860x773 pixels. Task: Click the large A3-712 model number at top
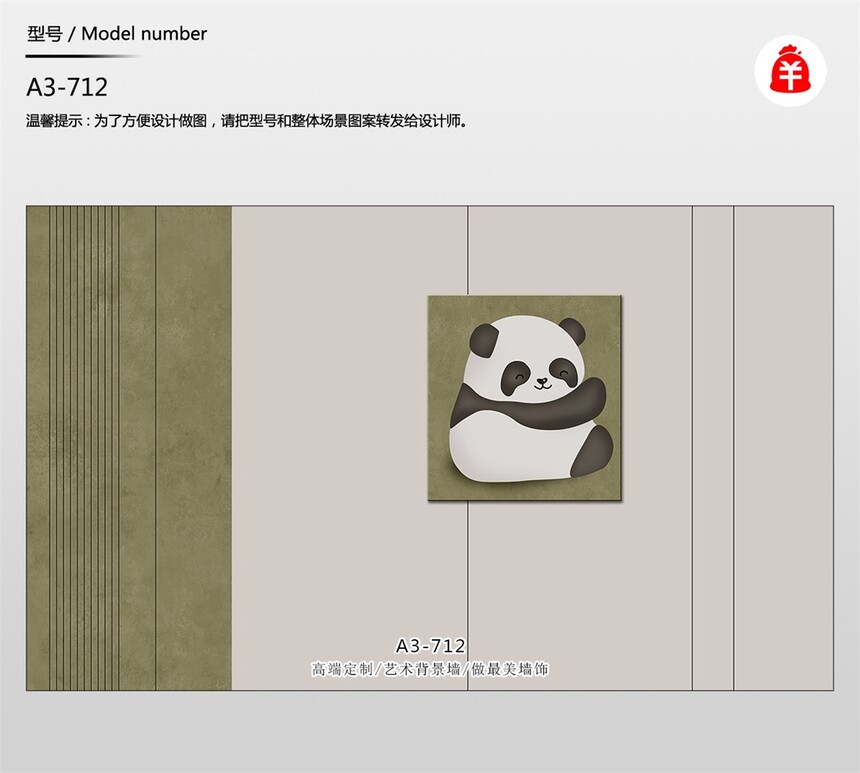pos(67,87)
